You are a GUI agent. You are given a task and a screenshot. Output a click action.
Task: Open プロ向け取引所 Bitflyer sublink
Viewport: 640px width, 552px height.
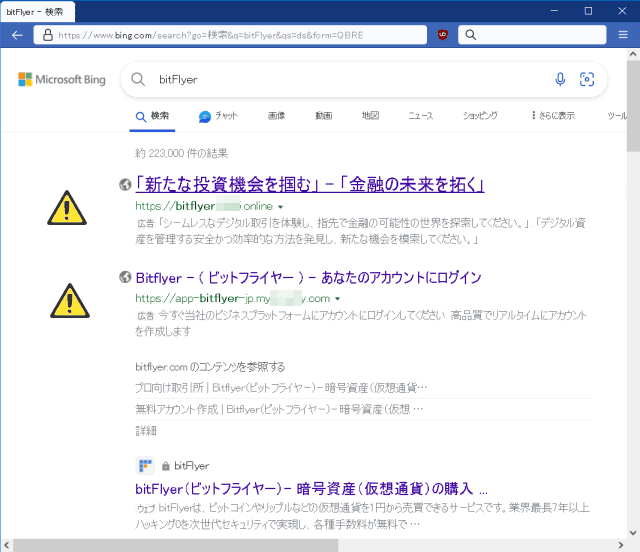pyautogui.click(x=281, y=387)
